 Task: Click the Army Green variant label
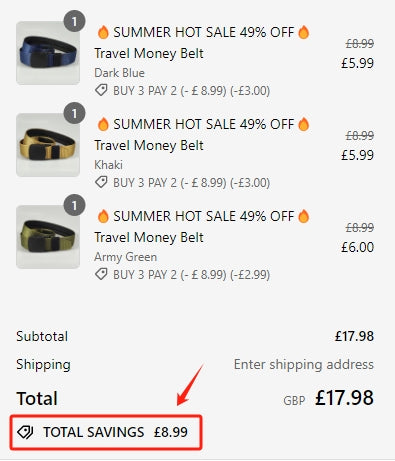pos(125,257)
